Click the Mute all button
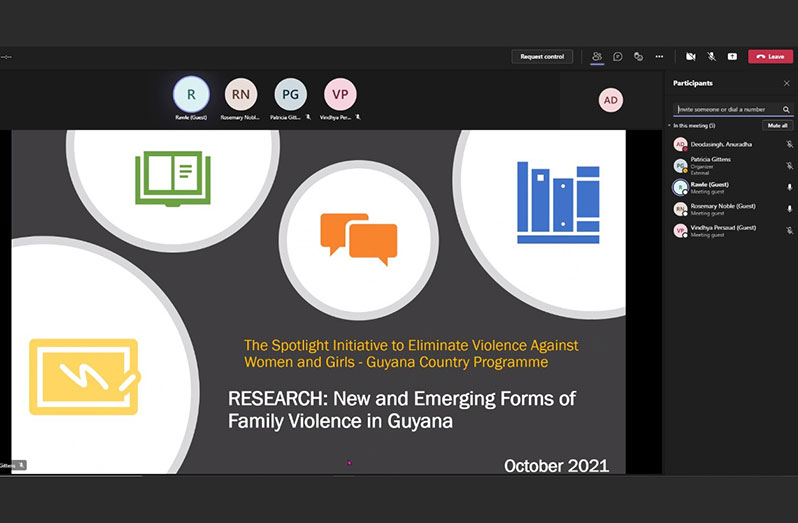 (777, 125)
